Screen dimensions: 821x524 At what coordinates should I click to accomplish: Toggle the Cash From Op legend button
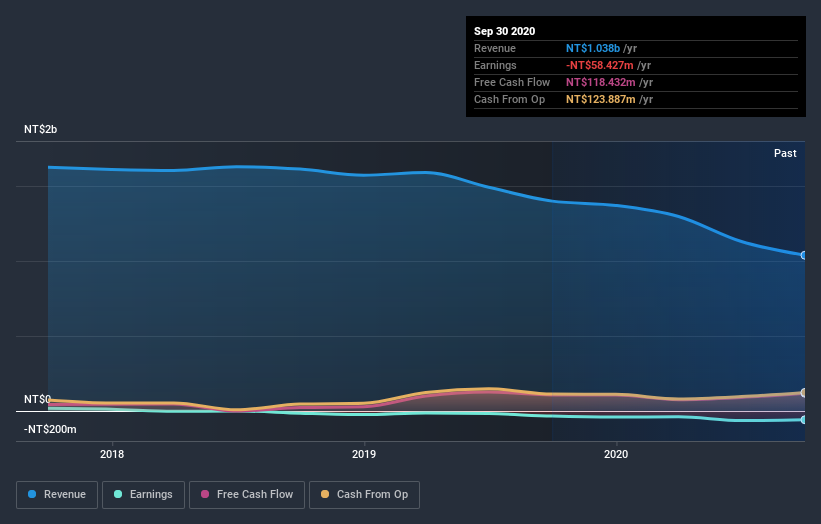(364, 495)
